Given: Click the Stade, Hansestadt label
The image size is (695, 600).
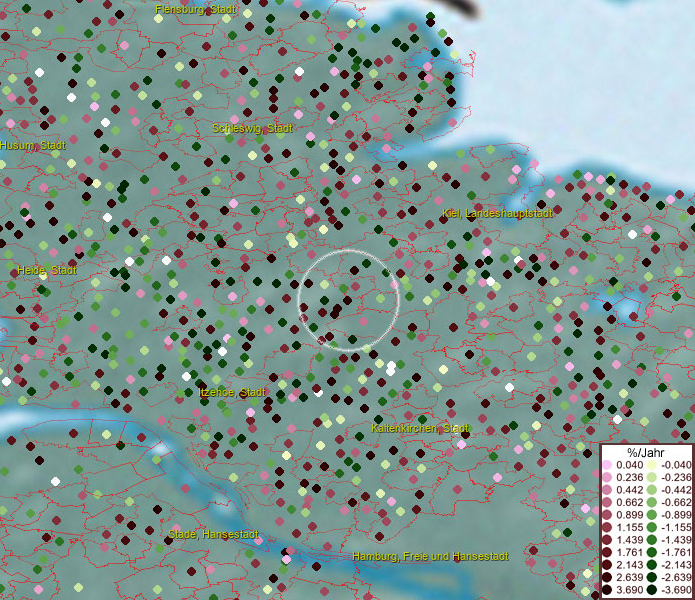Looking at the screenshot, I should 213,534.
